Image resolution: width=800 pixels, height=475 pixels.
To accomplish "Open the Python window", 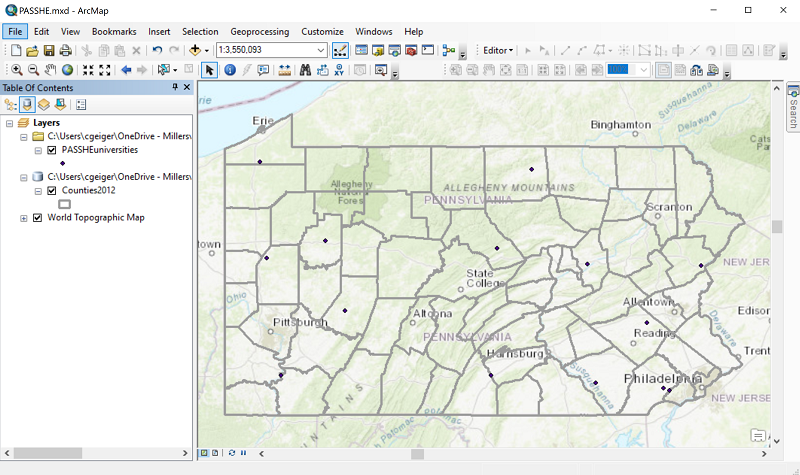I will tap(428, 51).
